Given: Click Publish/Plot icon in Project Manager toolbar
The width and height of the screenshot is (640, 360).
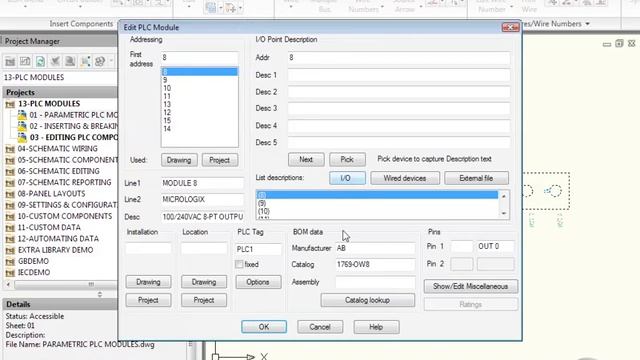Looking at the screenshot, I should tap(100, 61).
